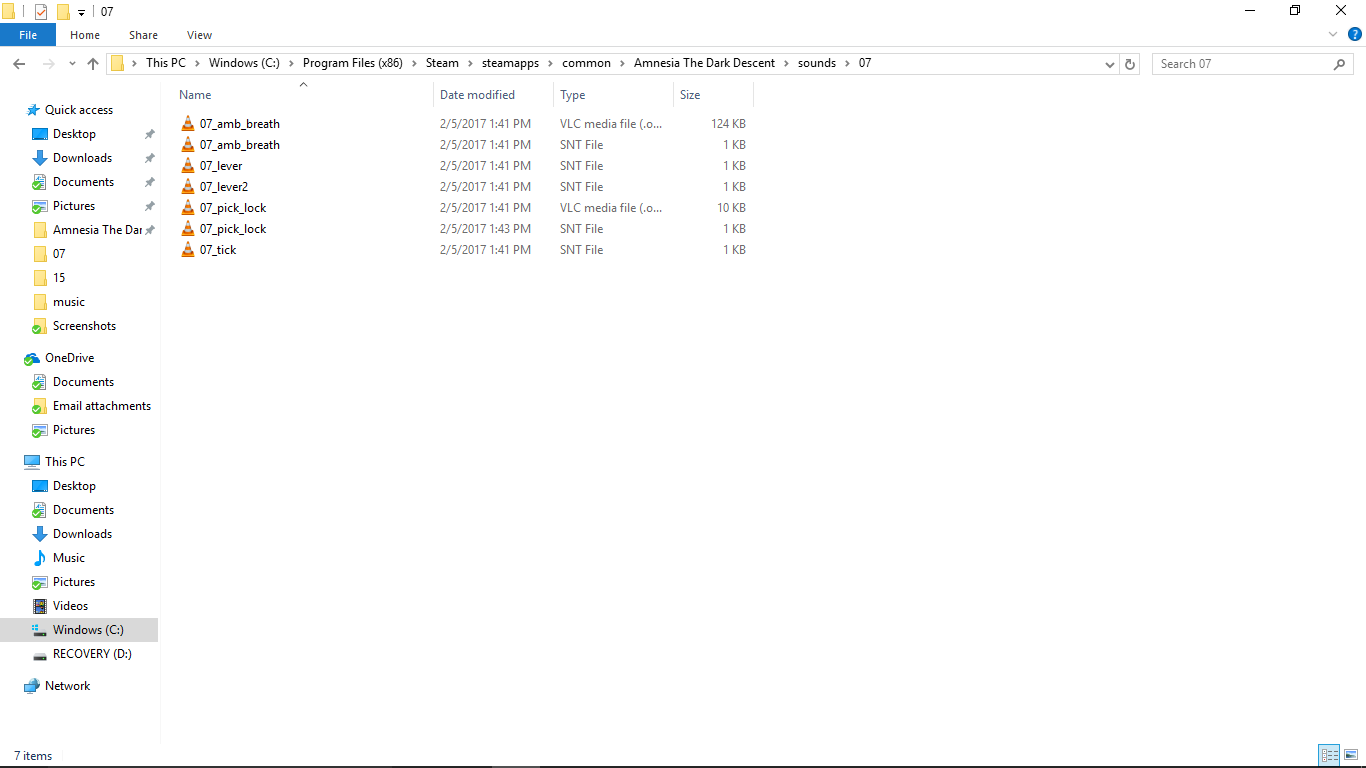Open Quick Access Toolbar customize dropdown
The width and height of the screenshot is (1366, 768).
click(x=81, y=12)
